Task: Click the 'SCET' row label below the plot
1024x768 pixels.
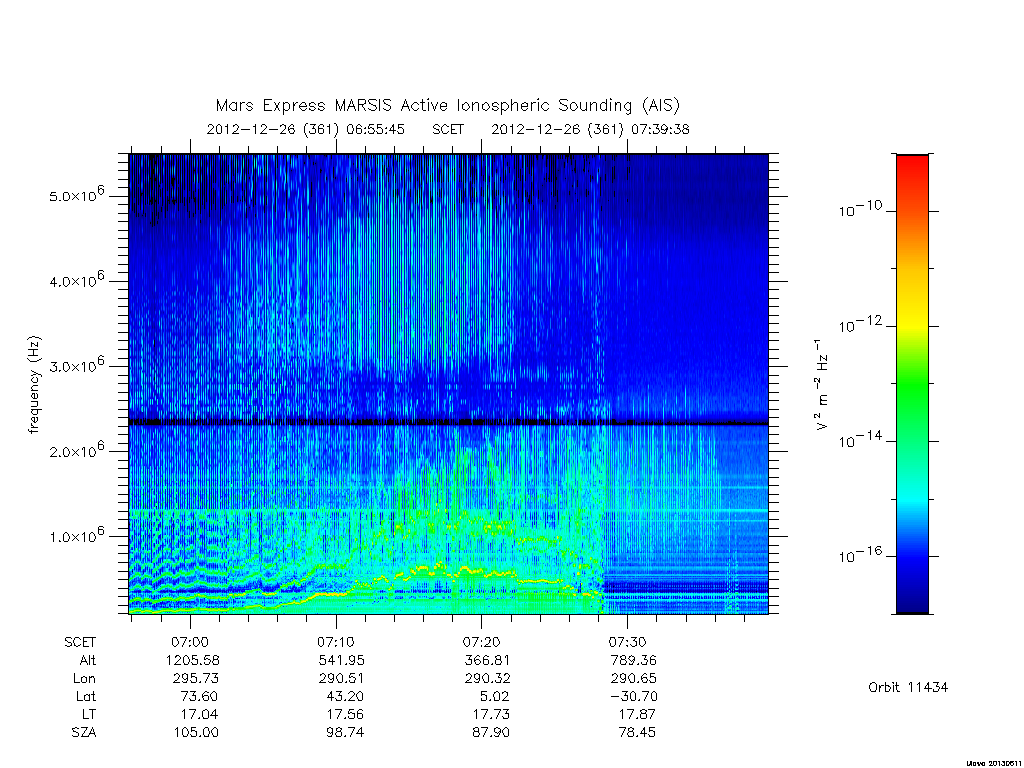Action: 80,642
